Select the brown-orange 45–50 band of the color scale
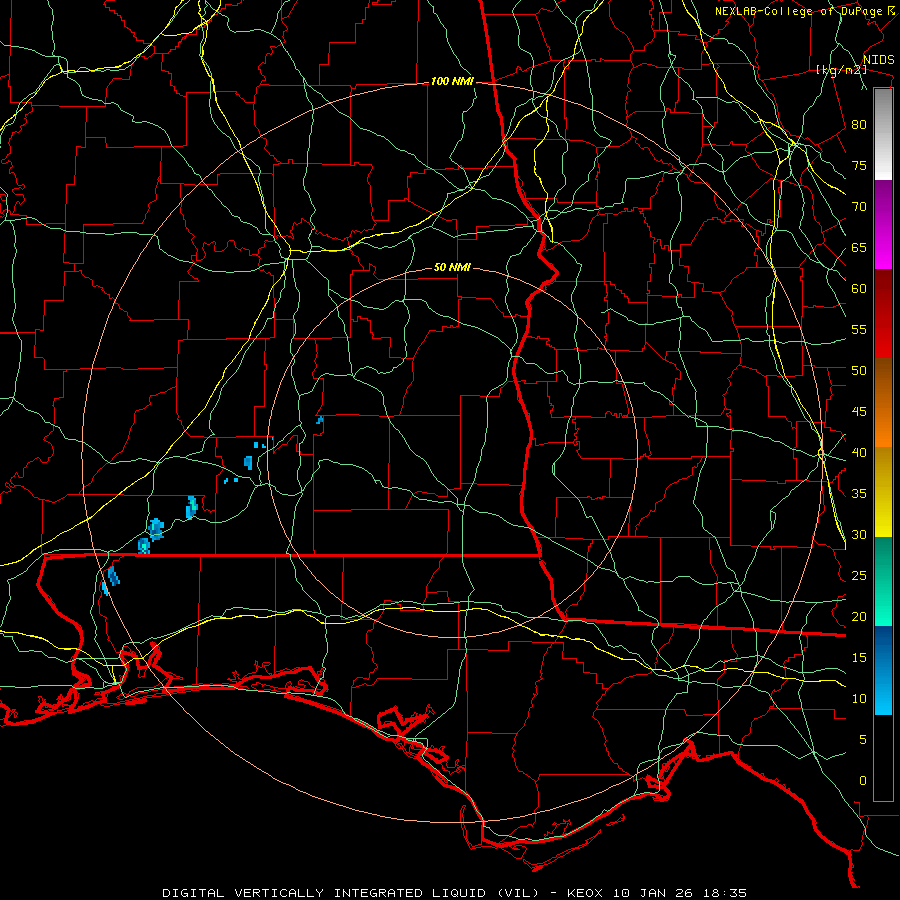This screenshot has width=900, height=900. (883, 402)
